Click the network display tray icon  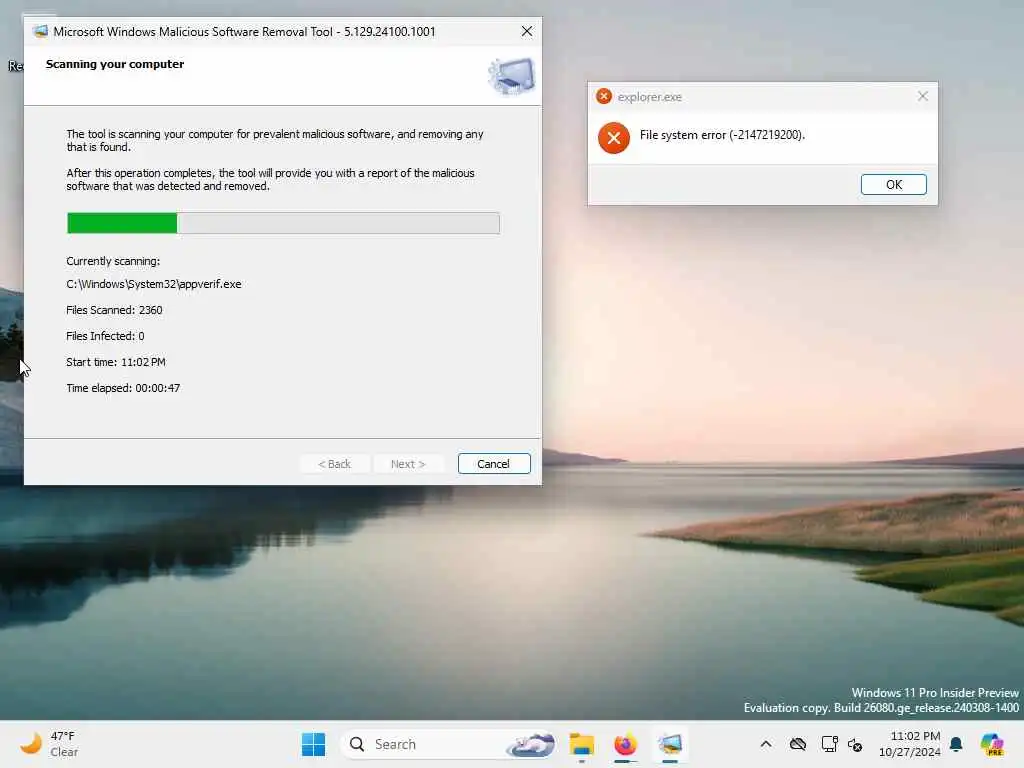pyautogui.click(x=829, y=744)
